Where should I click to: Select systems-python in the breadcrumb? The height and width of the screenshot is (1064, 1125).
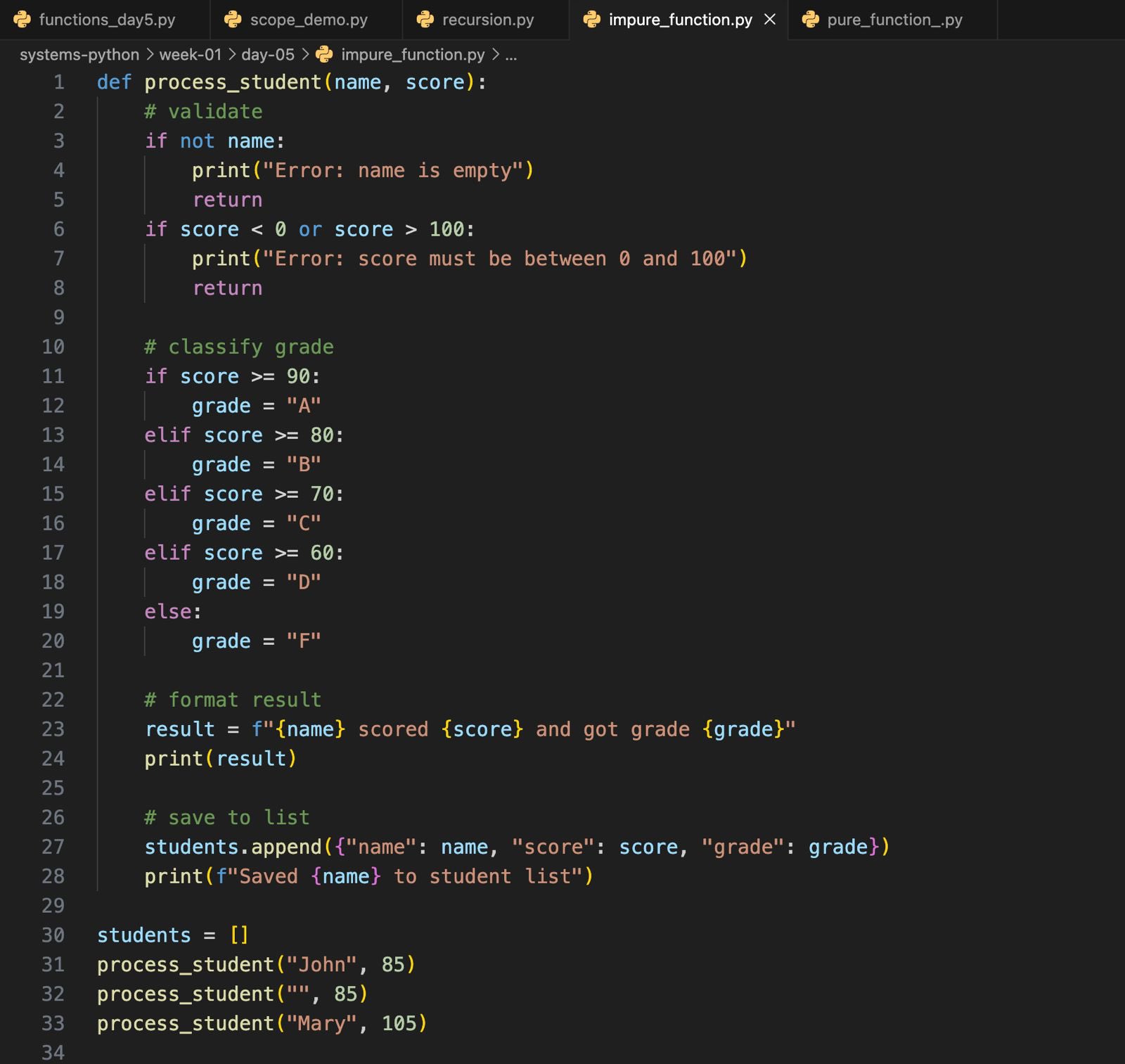tap(79, 54)
